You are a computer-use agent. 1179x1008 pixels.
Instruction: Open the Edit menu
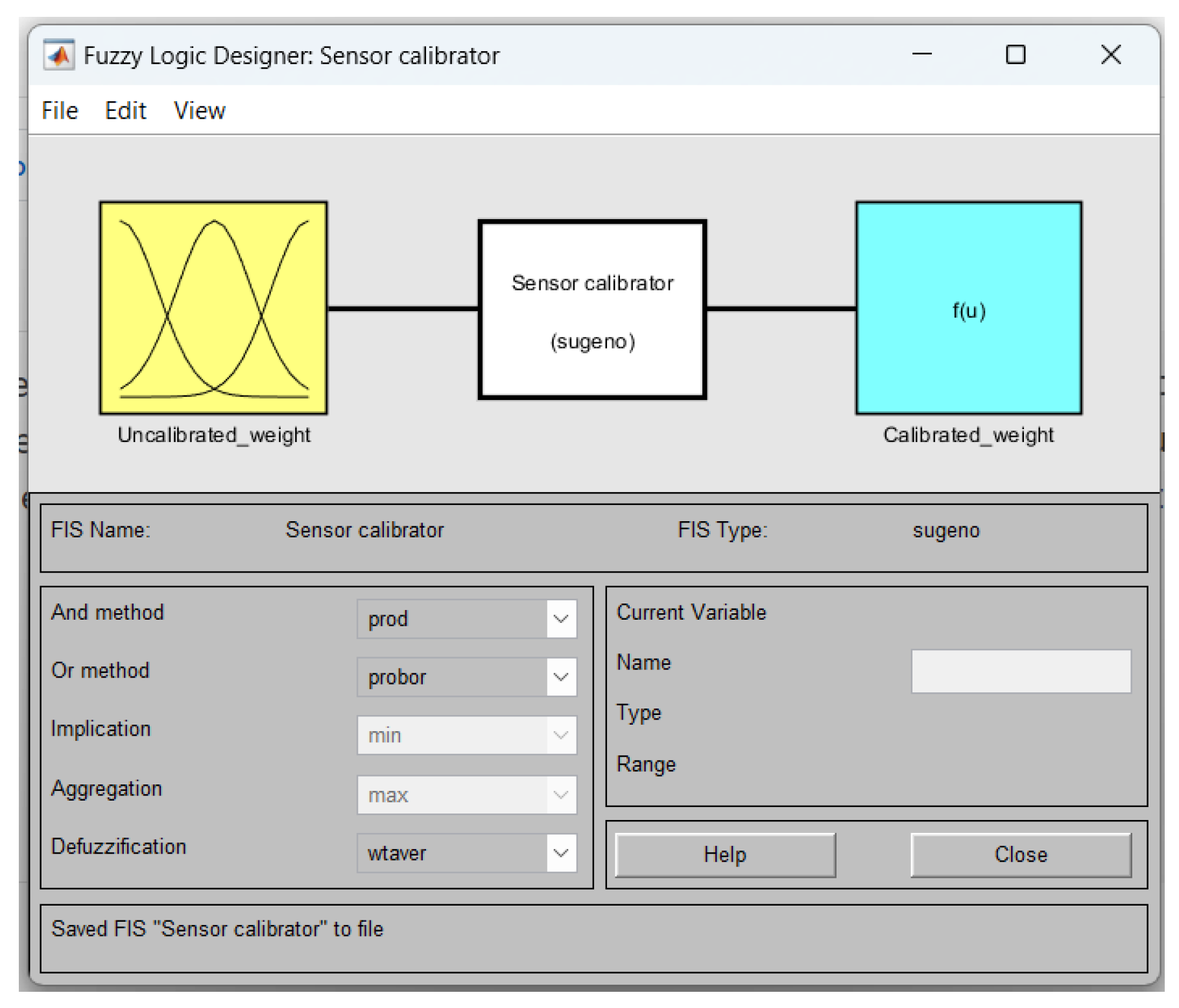[x=125, y=110]
